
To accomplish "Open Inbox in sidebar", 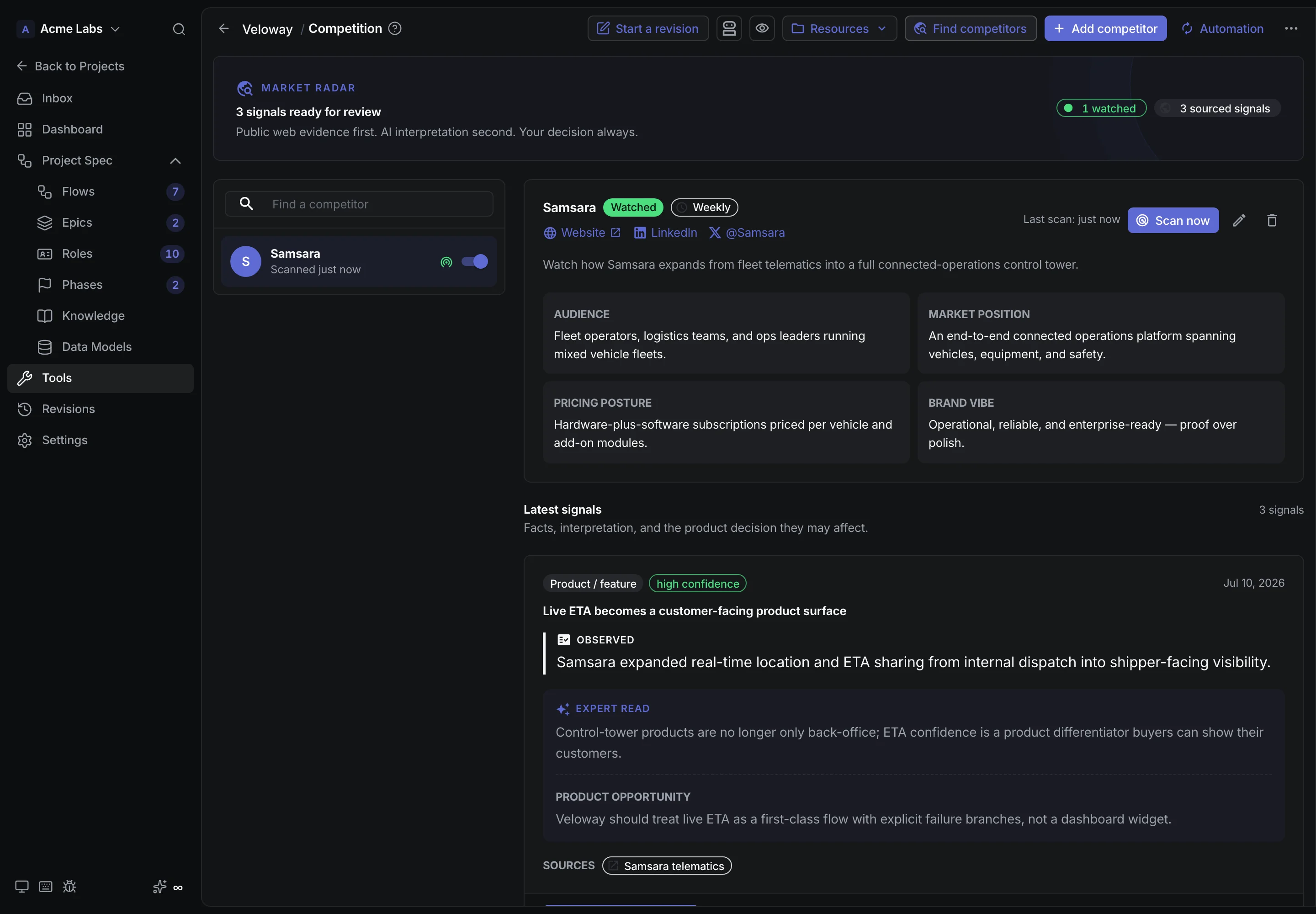I will coord(101,99).
